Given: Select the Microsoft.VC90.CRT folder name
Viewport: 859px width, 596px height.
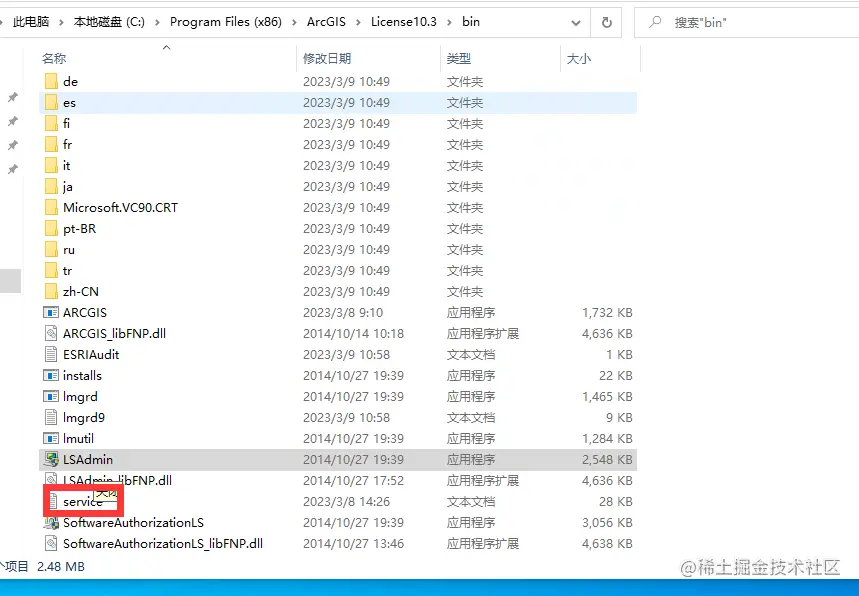Looking at the screenshot, I should pyautogui.click(x=121, y=208).
